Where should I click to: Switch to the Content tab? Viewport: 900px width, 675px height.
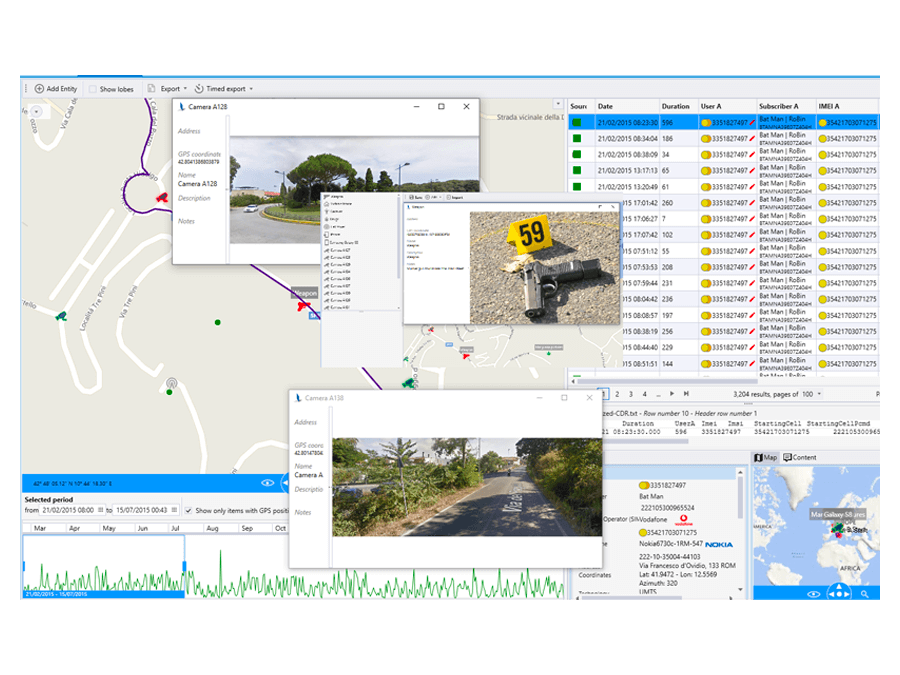(x=800, y=457)
